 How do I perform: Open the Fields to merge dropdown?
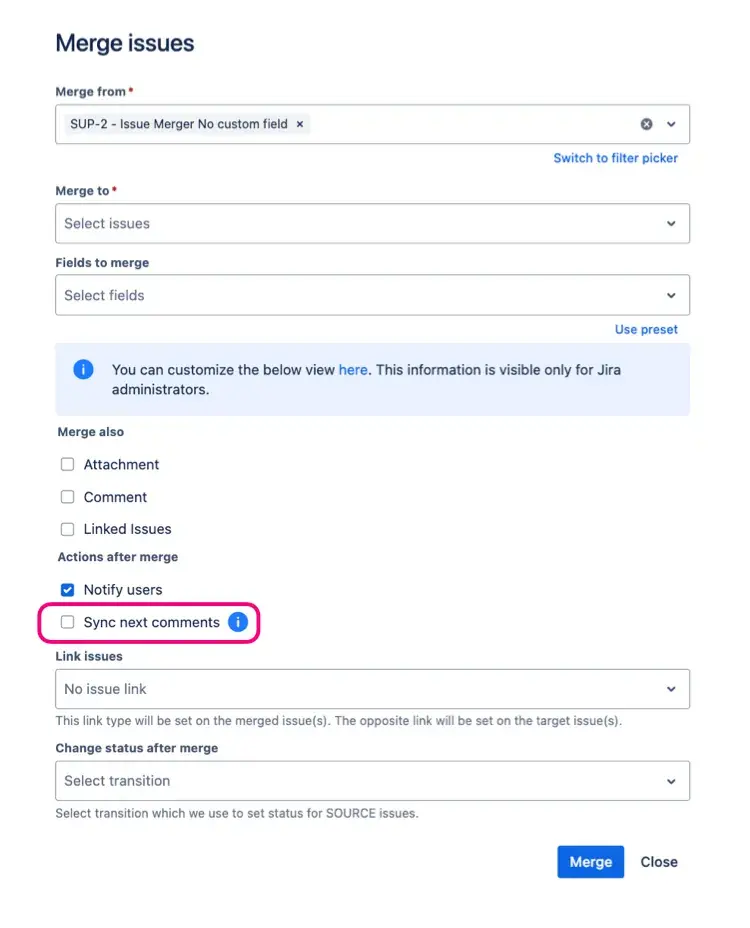coord(372,296)
